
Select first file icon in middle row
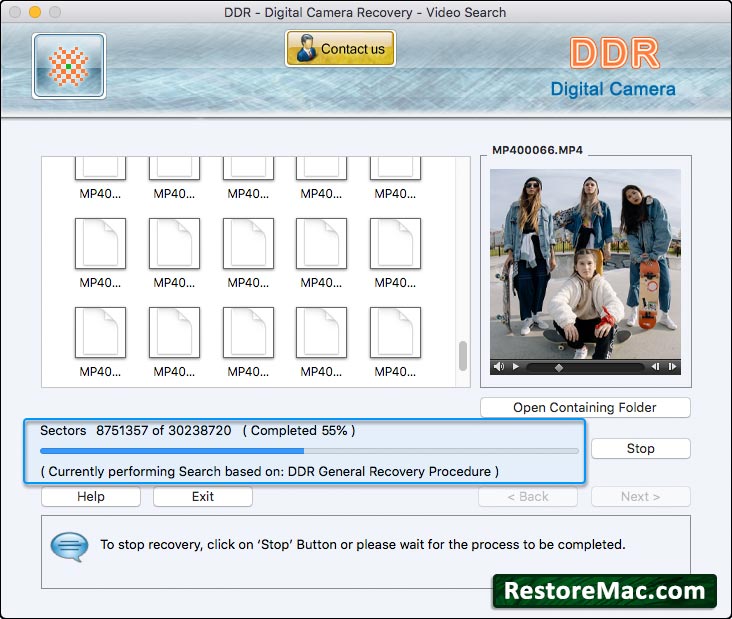pyautogui.click(x=100, y=244)
